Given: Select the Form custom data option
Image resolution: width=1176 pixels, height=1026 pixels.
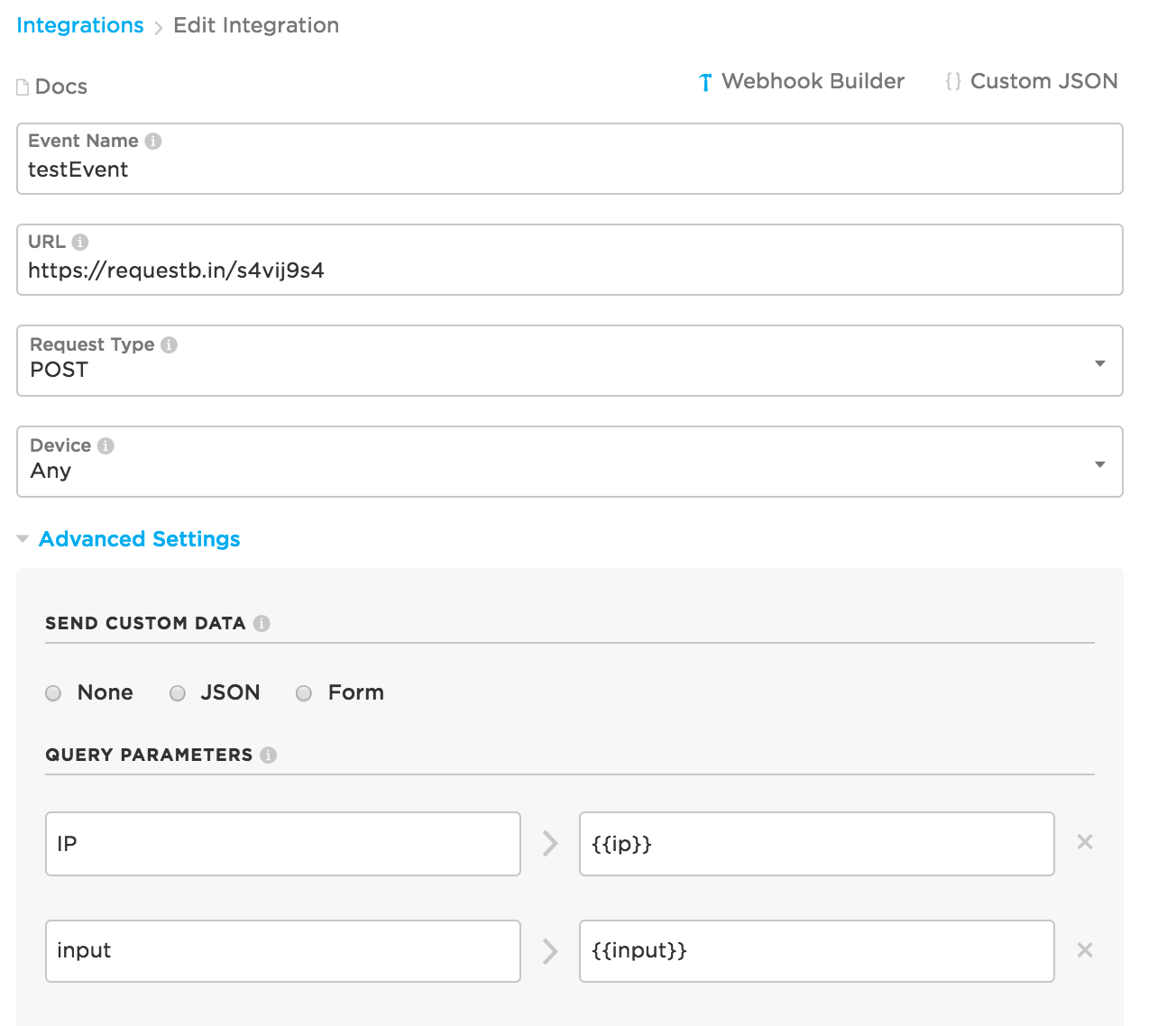Looking at the screenshot, I should 305,693.
